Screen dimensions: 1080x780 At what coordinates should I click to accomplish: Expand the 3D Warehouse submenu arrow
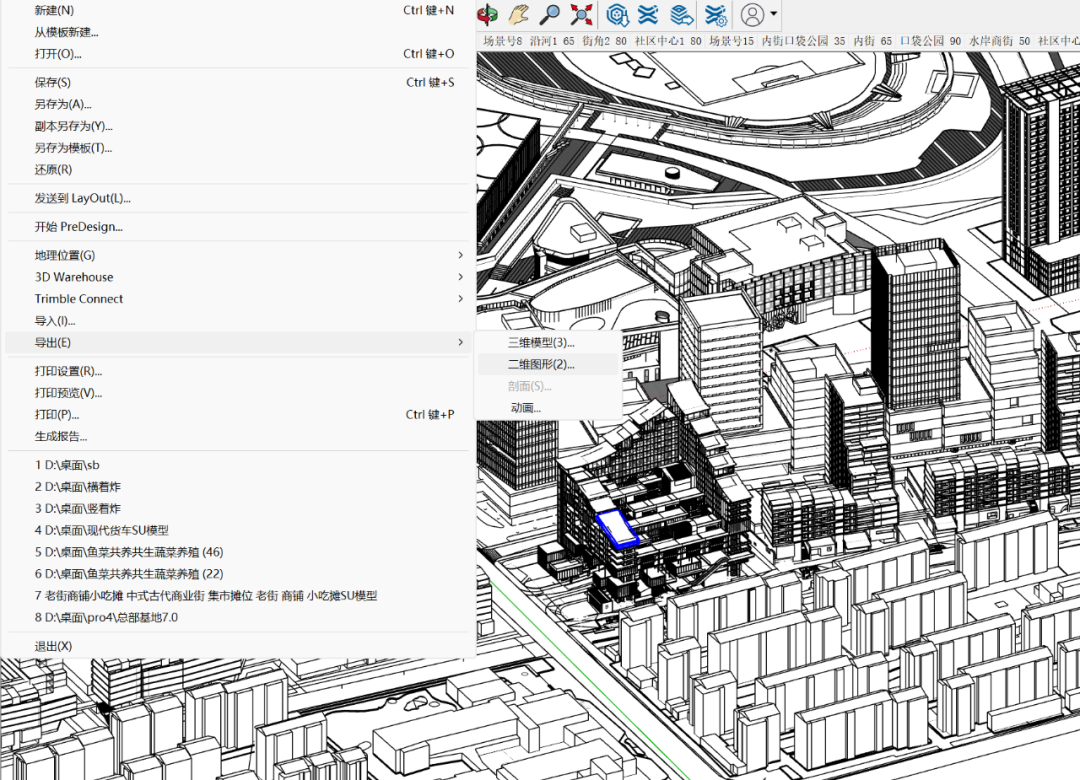tap(460, 277)
